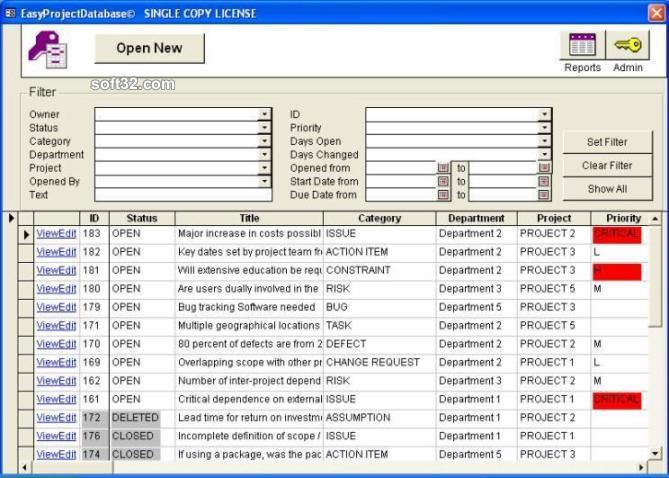The height and width of the screenshot is (478, 669).
Task: Apply filters with Set Filter button
Action: click(607, 142)
